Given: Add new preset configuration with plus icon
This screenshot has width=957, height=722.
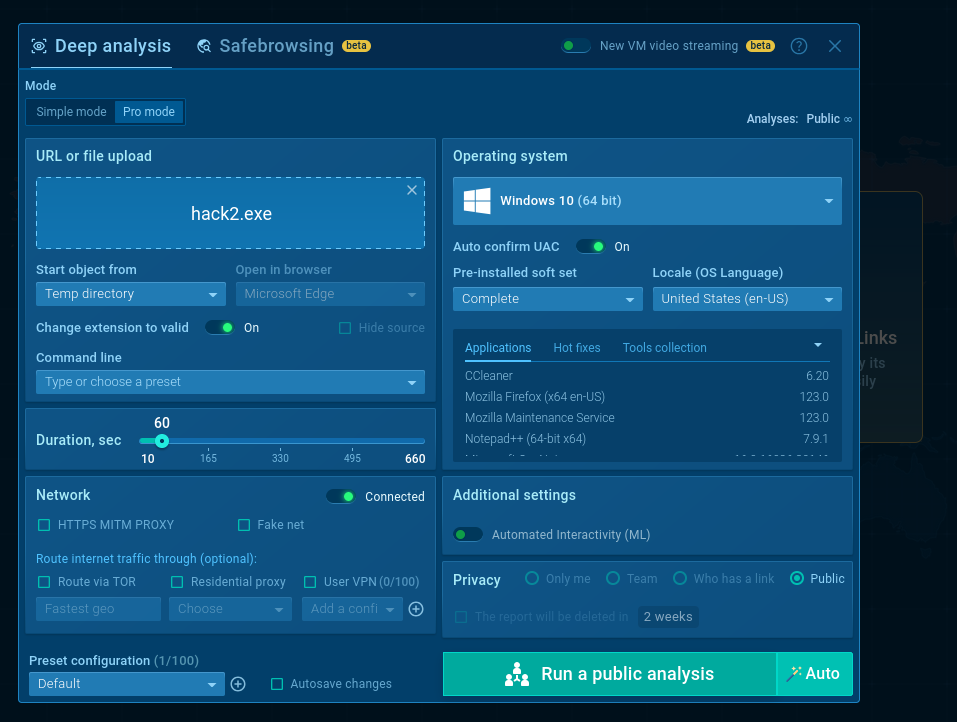Looking at the screenshot, I should pyautogui.click(x=238, y=684).
